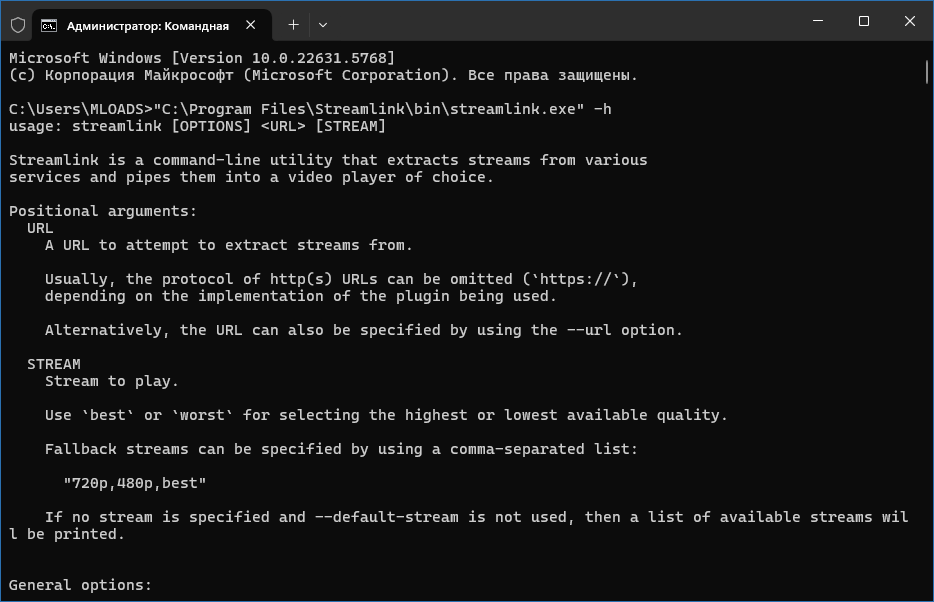This screenshot has width=934, height=602.
Task: Click the vertical scrollbar thumb
Action: [x=928, y=70]
